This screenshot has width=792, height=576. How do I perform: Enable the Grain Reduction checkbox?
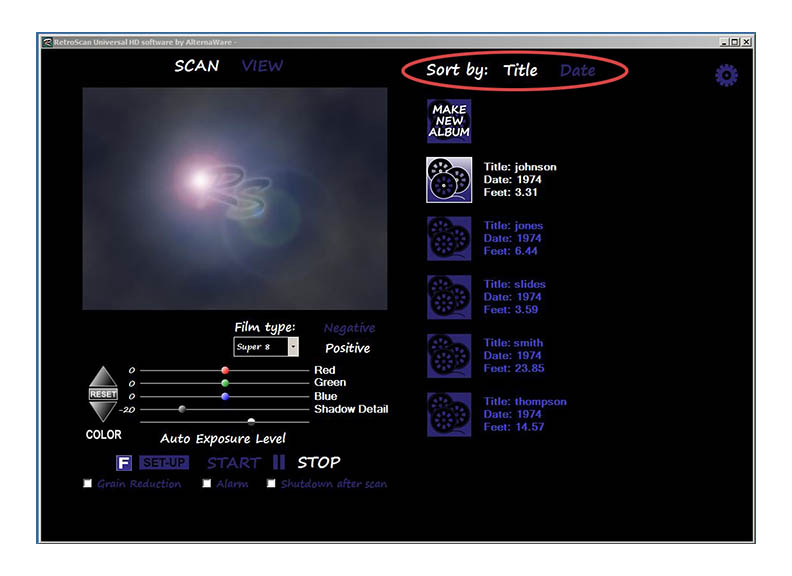pos(88,484)
